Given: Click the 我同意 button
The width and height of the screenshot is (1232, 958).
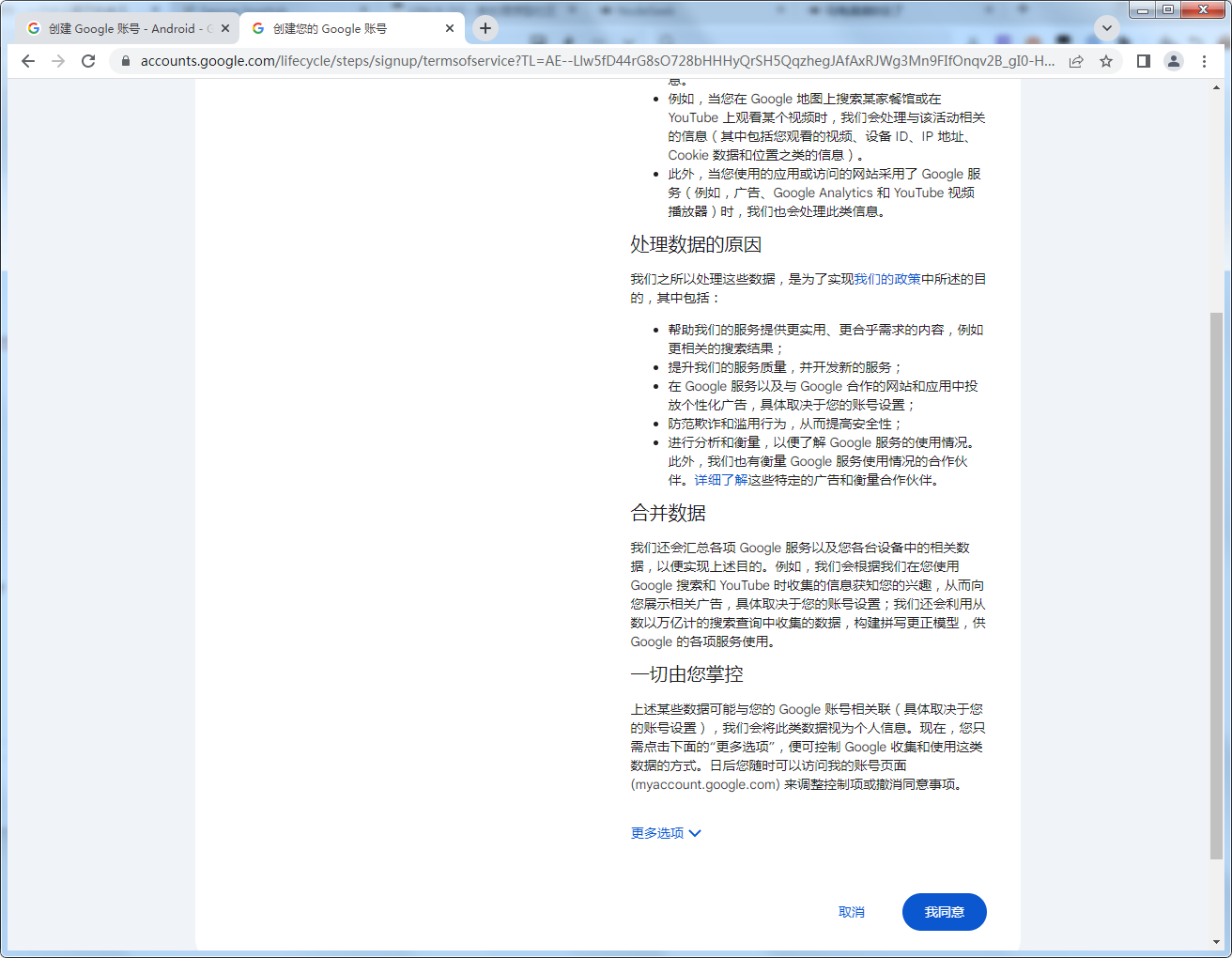Looking at the screenshot, I should 944,912.
